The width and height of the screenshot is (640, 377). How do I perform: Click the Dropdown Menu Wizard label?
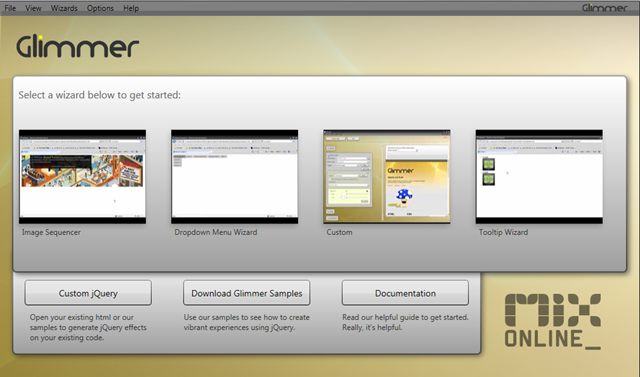click(216, 232)
